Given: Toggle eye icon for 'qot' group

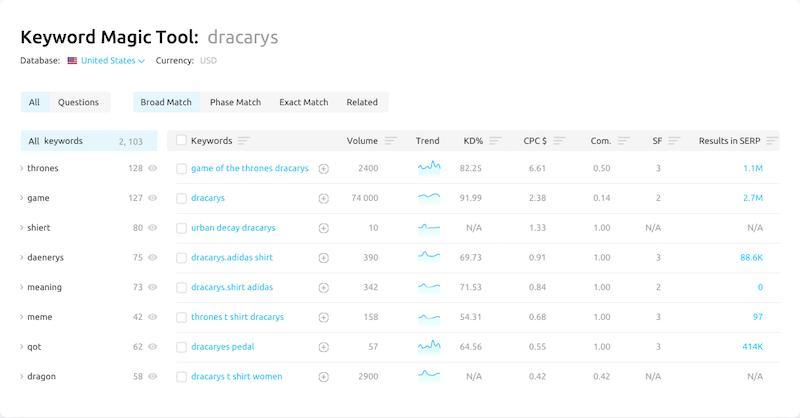Looking at the screenshot, I should coord(152,347).
